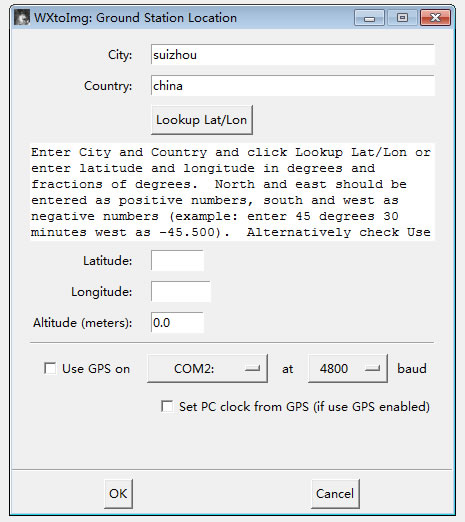
Task: Click the Lookup Lat/Lon button
Action: tap(202, 120)
